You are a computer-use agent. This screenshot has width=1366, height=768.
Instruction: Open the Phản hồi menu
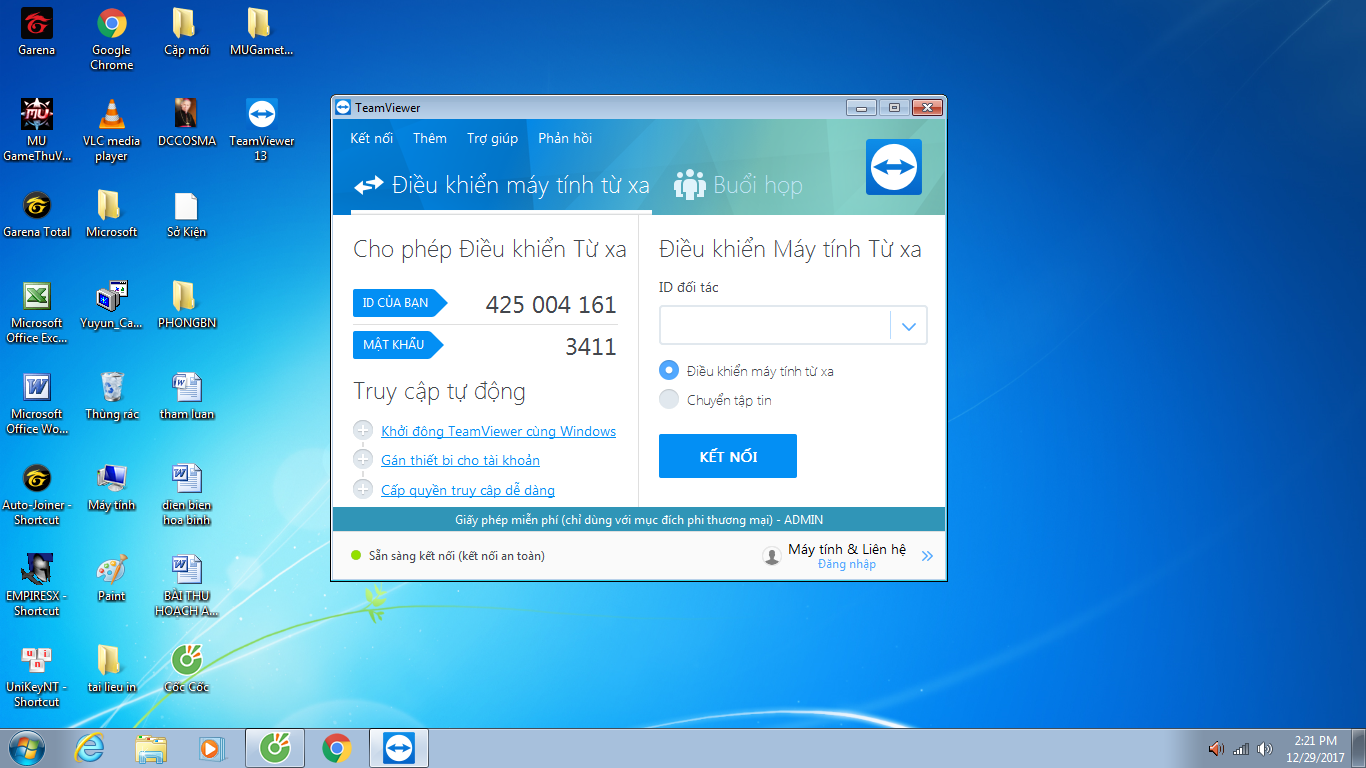[x=565, y=138]
